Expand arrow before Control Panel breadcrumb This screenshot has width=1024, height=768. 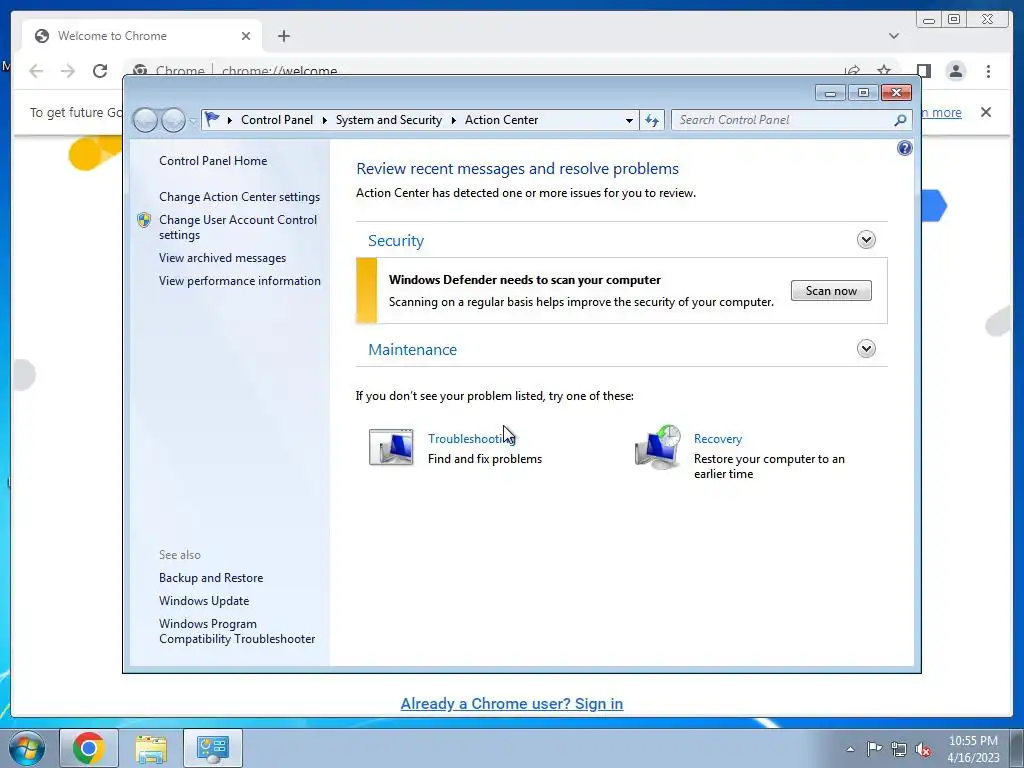point(230,120)
